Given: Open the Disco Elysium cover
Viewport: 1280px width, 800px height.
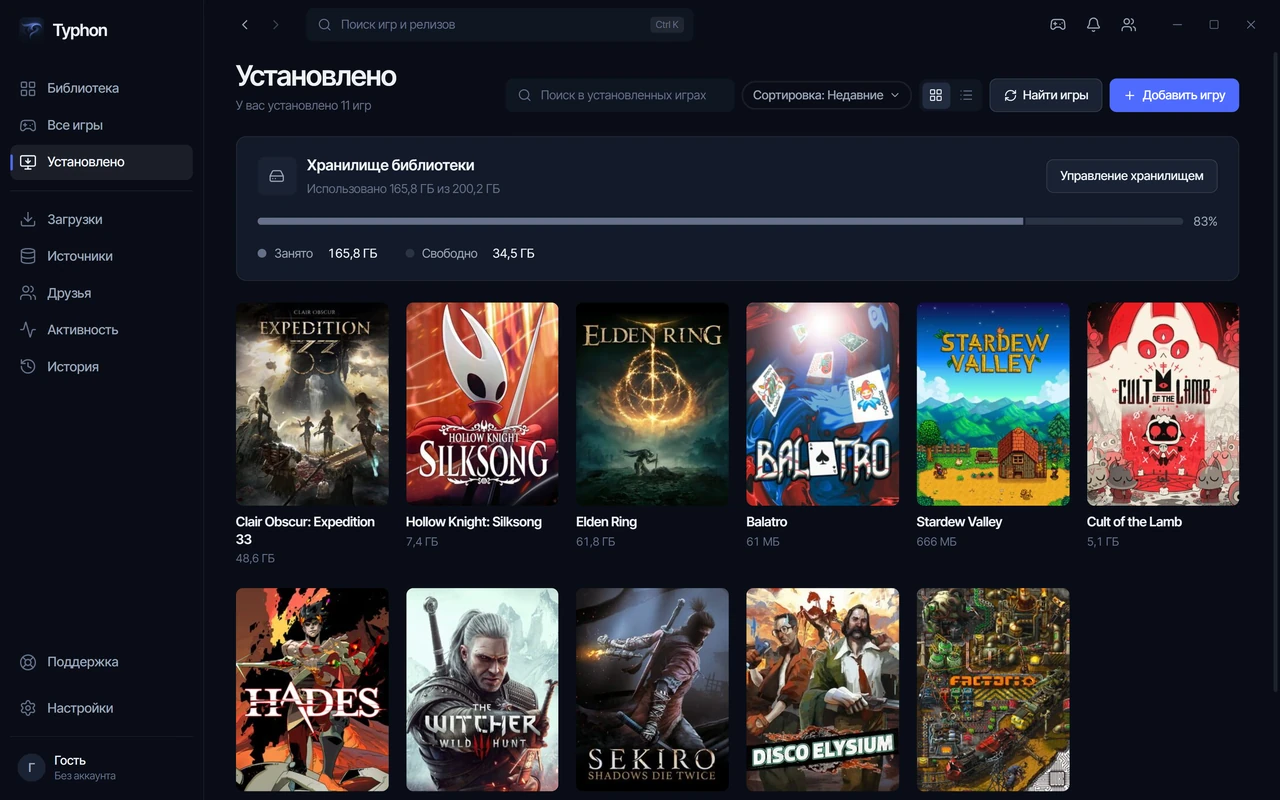Looking at the screenshot, I should pyautogui.click(x=823, y=690).
